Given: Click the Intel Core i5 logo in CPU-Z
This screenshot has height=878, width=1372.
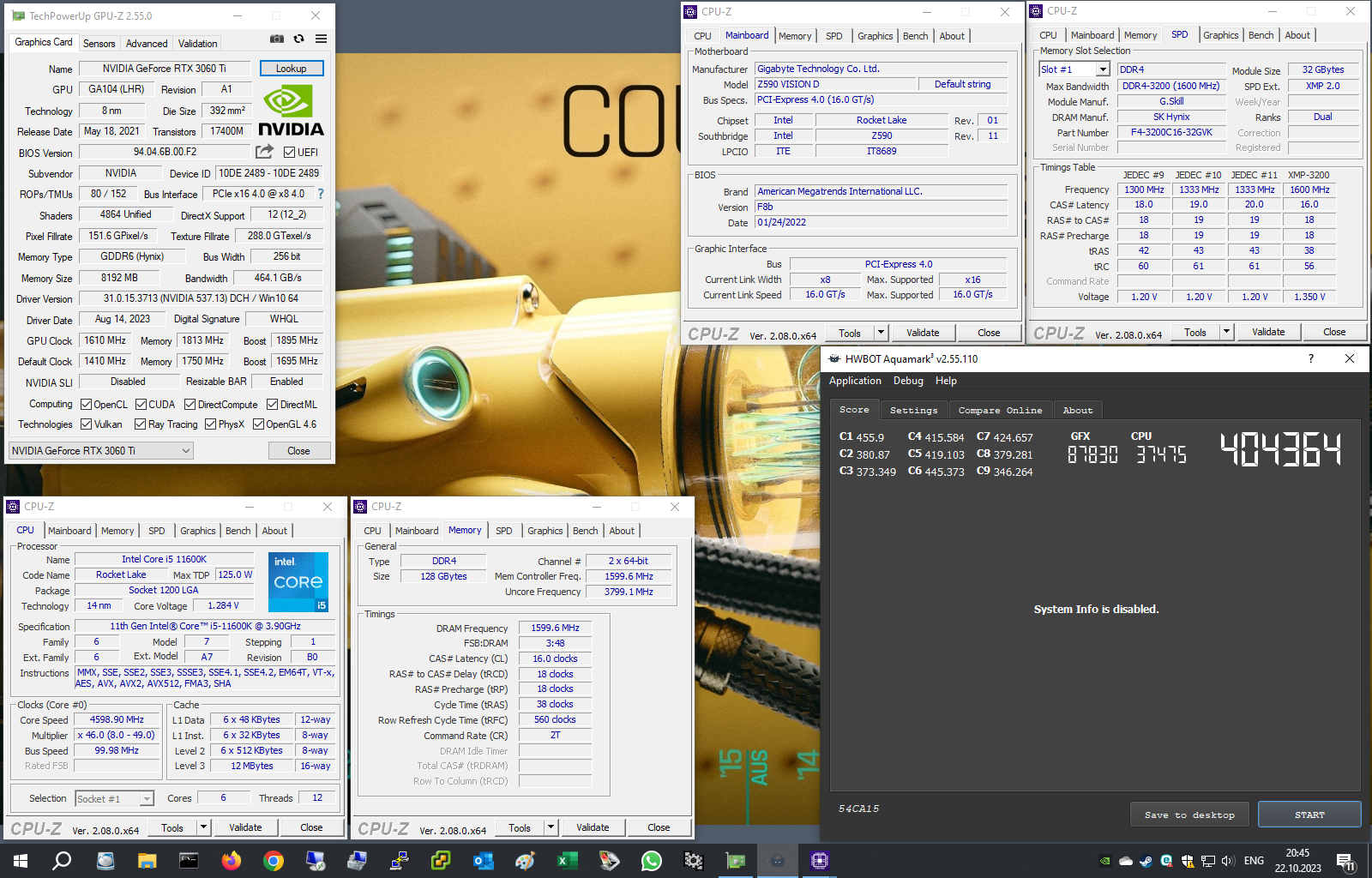Looking at the screenshot, I should (298, 581).
